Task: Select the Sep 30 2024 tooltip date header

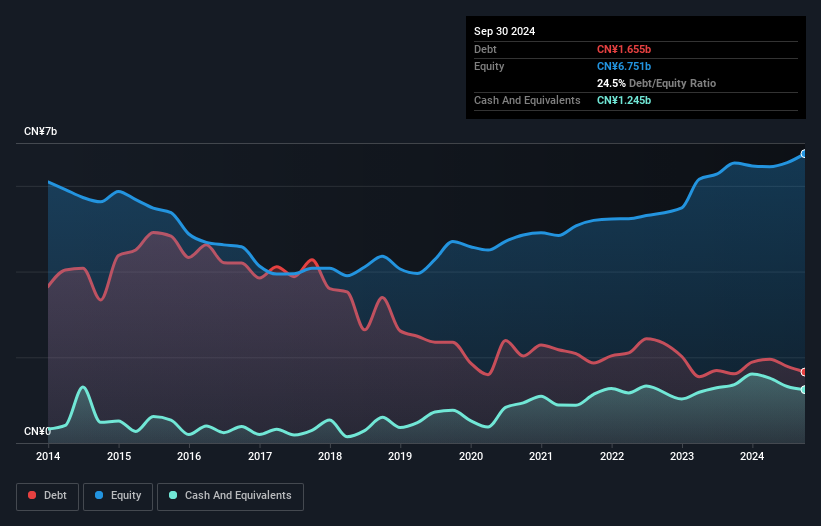Action: 504,31
